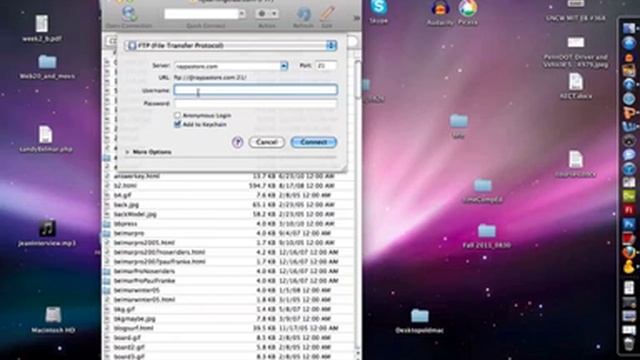Select the blogsurf.html file row

229,328
